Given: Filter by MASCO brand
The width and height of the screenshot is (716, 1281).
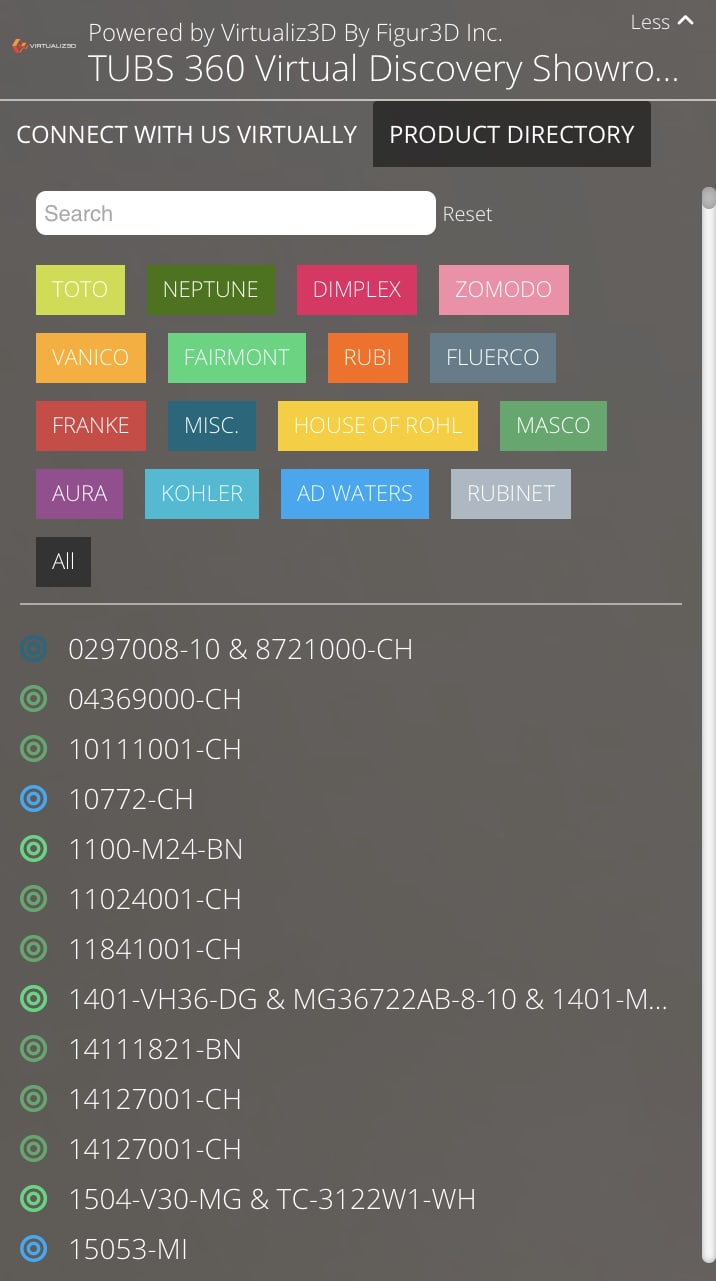Looking at the screenshot, I should tap(553, 426).
